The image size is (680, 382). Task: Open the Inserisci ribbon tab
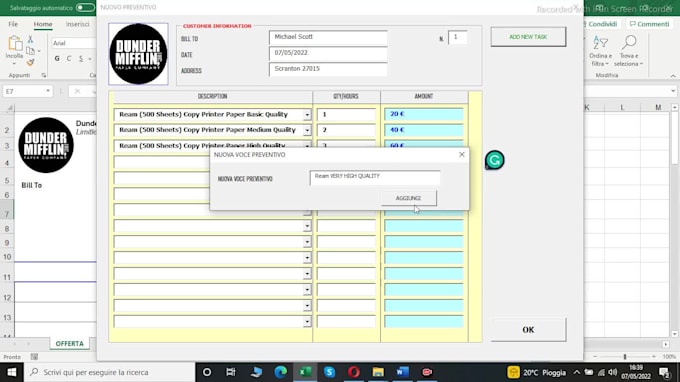tap(78, 24)
